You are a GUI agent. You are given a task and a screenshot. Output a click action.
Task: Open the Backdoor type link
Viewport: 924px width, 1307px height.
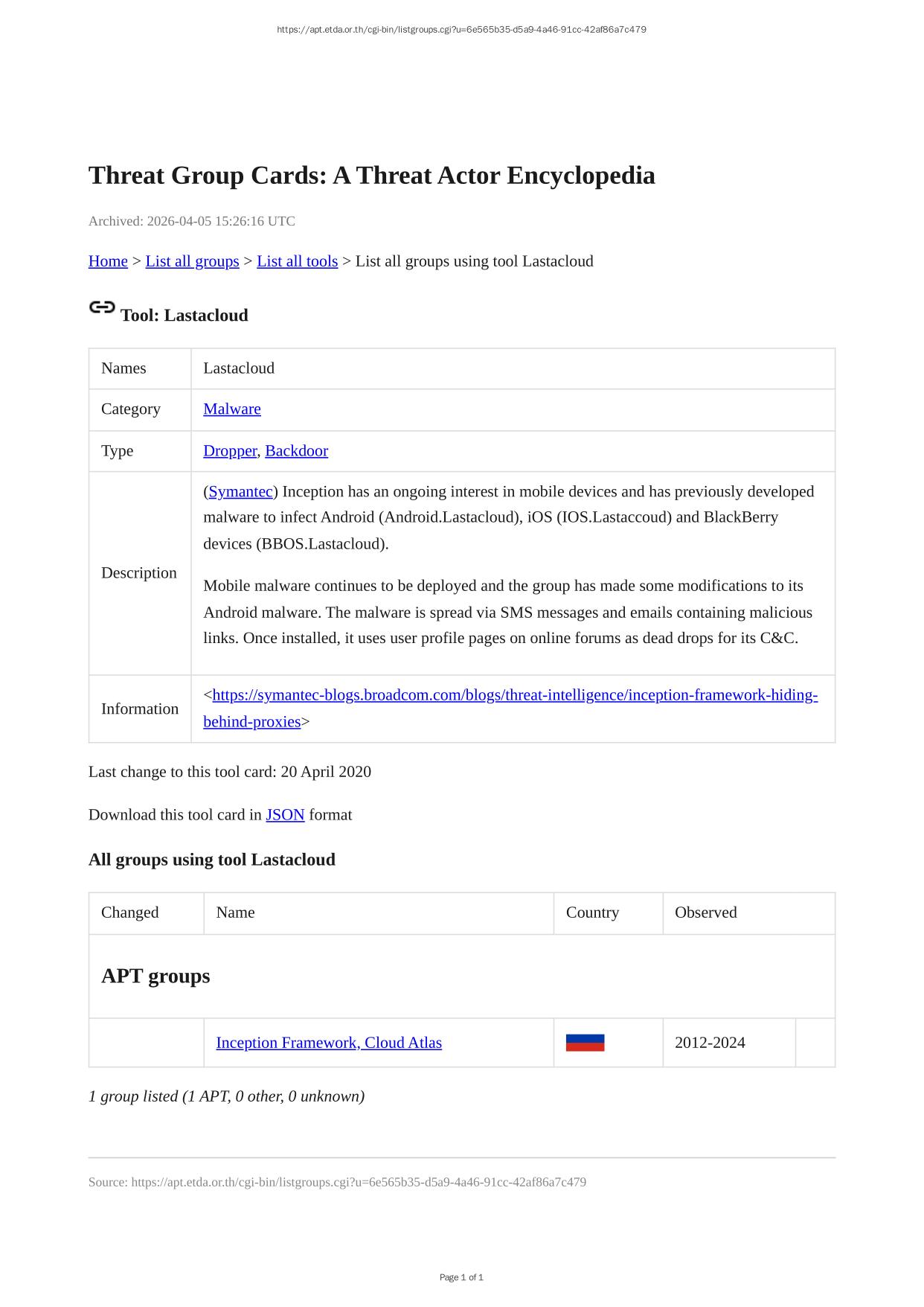[x=296, y=450]
